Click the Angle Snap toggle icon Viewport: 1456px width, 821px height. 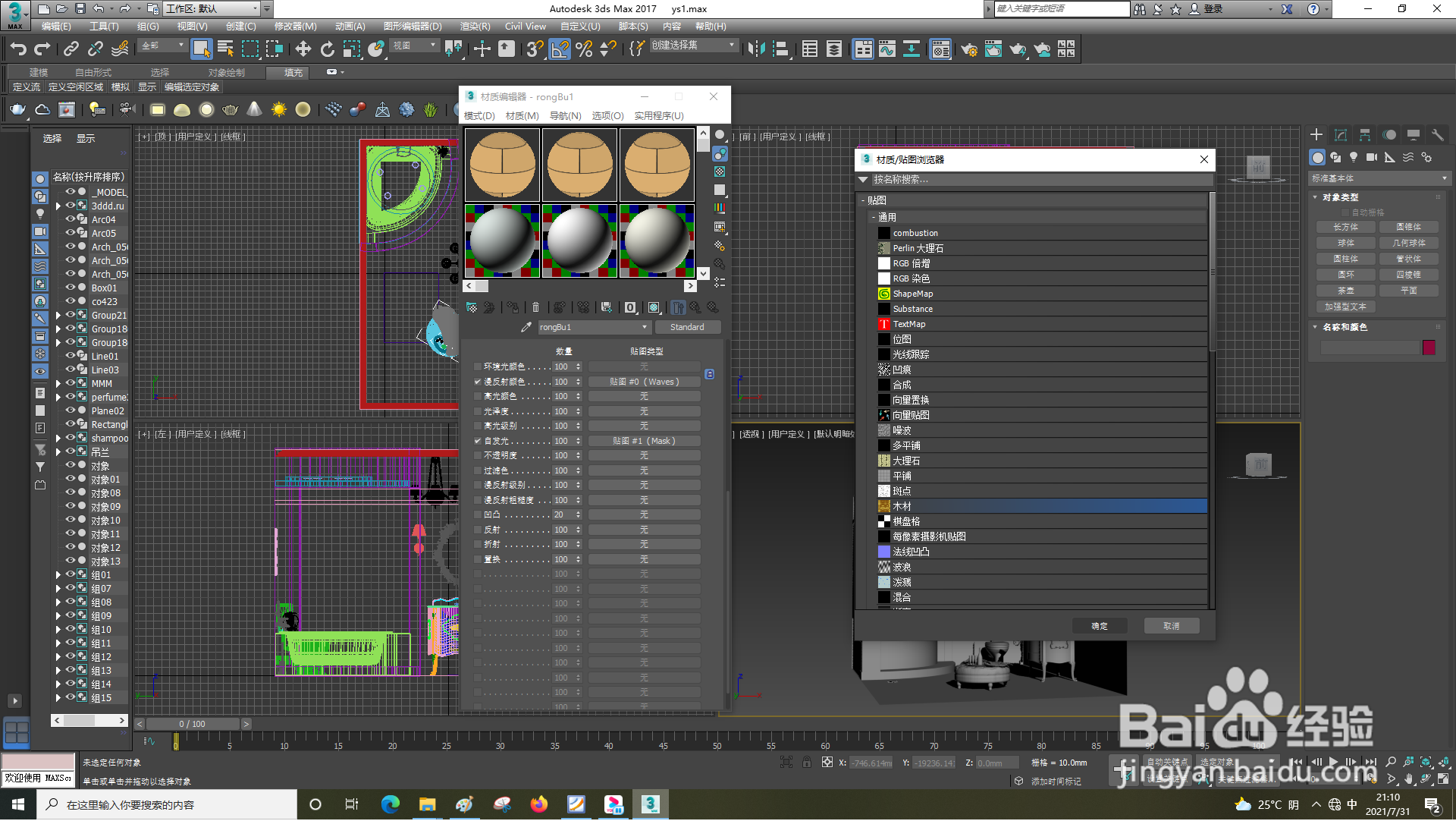click(x=560, y=49)
